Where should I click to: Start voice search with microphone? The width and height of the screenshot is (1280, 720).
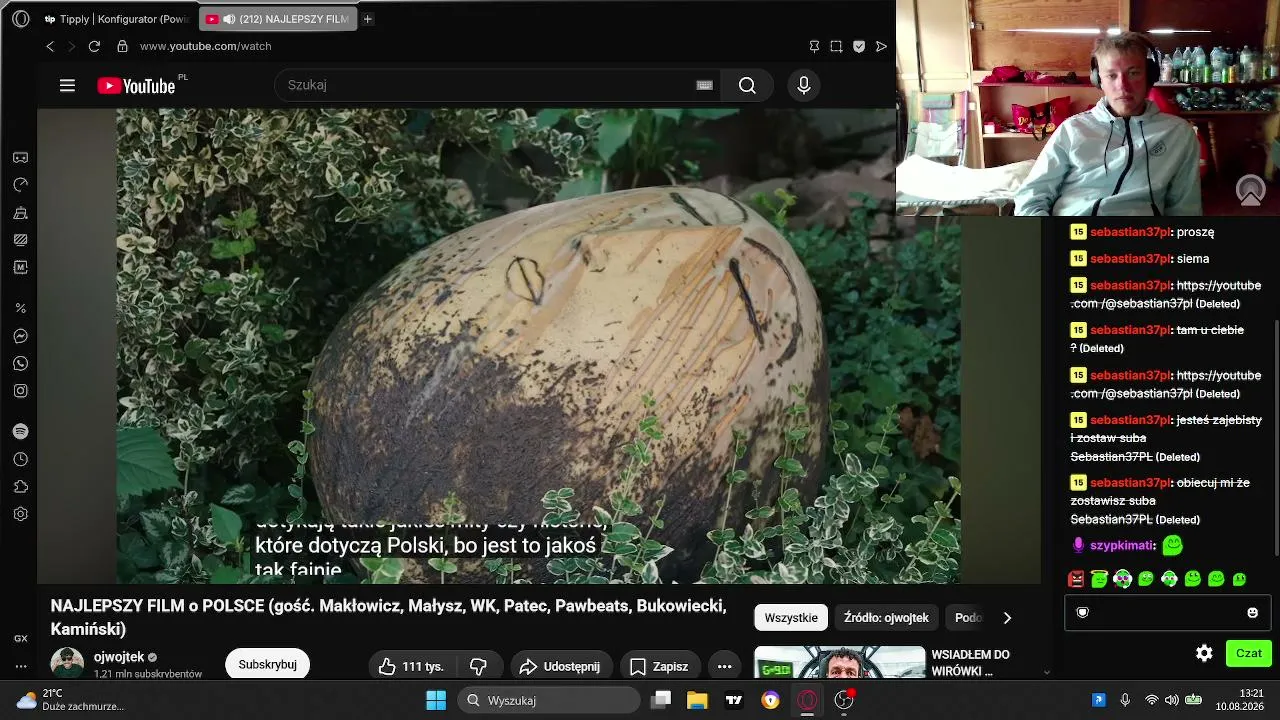tap(803, 85)
